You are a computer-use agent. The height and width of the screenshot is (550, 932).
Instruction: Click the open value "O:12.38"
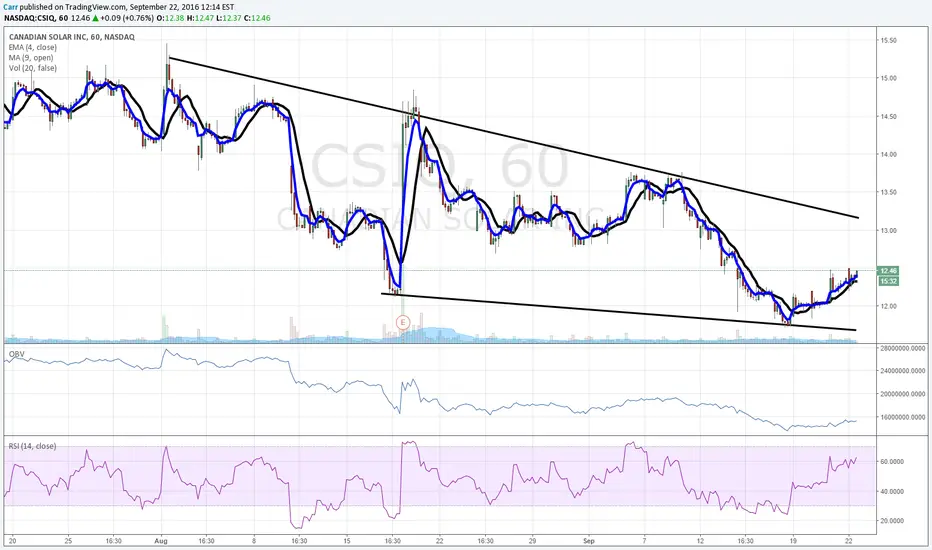click(x=171, y=18)
